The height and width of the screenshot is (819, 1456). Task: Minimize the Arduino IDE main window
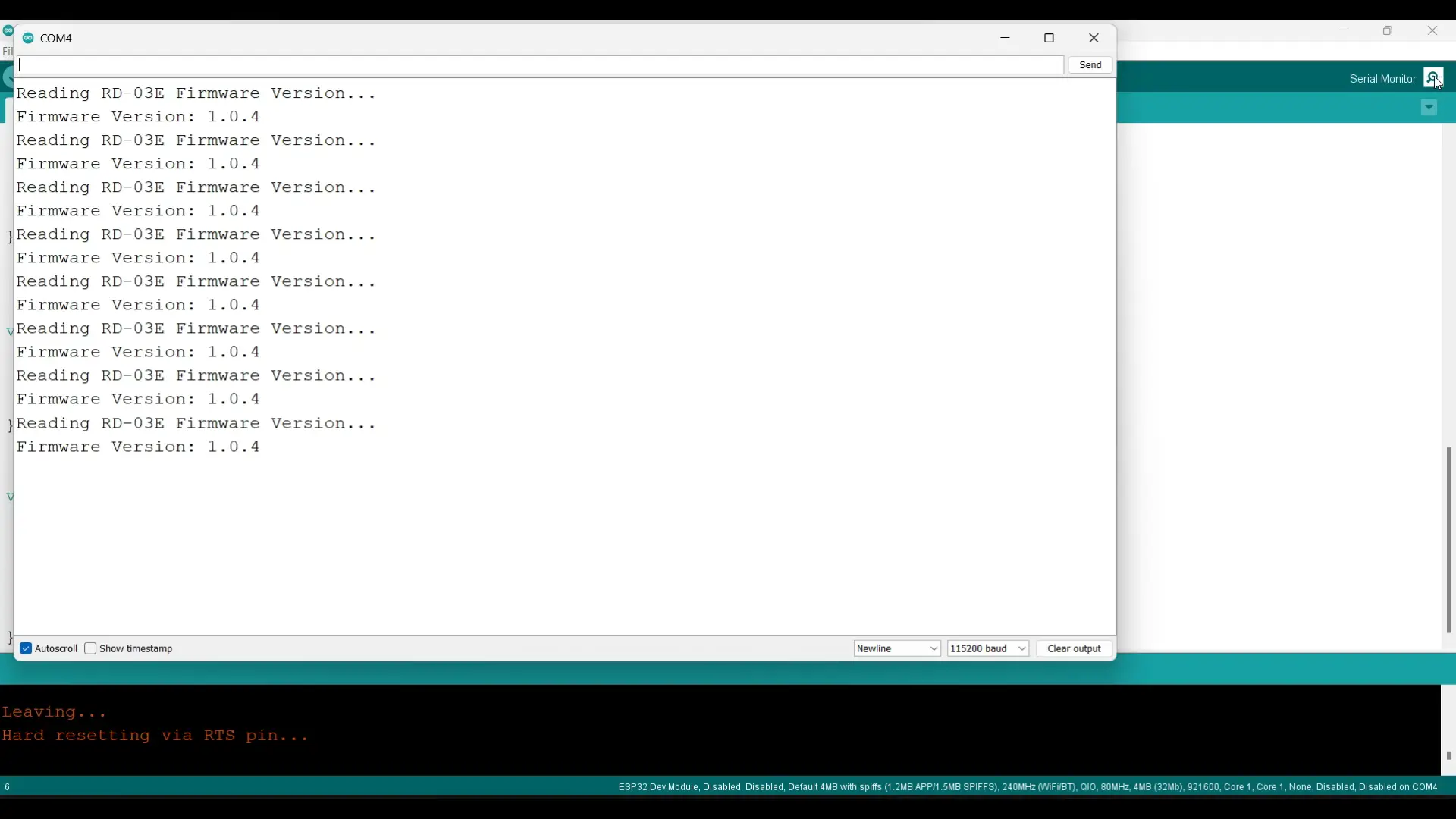click(1345, 31)
